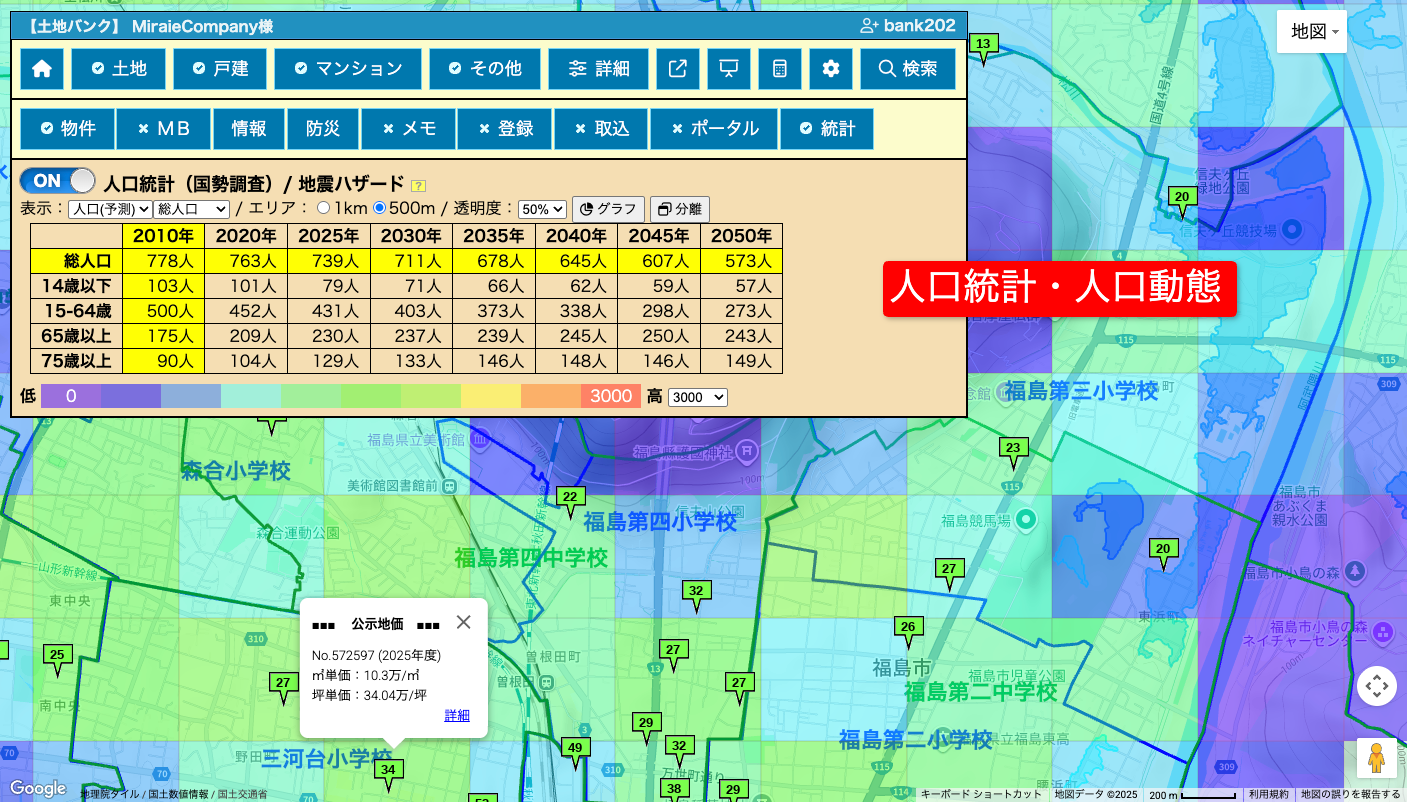Click the 検索 search button
Viewport: 1407px width, 802px height.
point(908,69)
